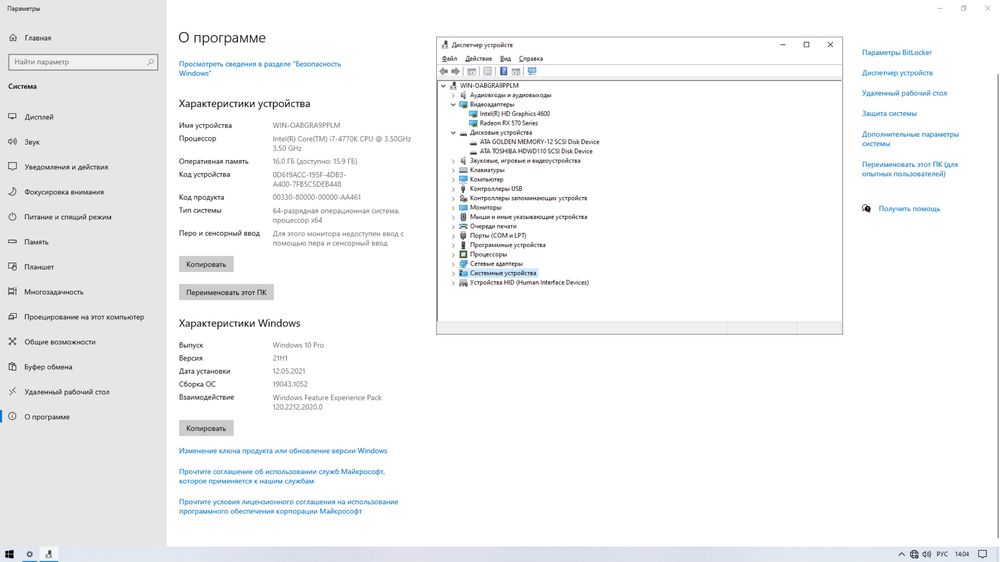
Task: Click the blue Help icon in Device Manager toolbar
Action: click(503, 71)
